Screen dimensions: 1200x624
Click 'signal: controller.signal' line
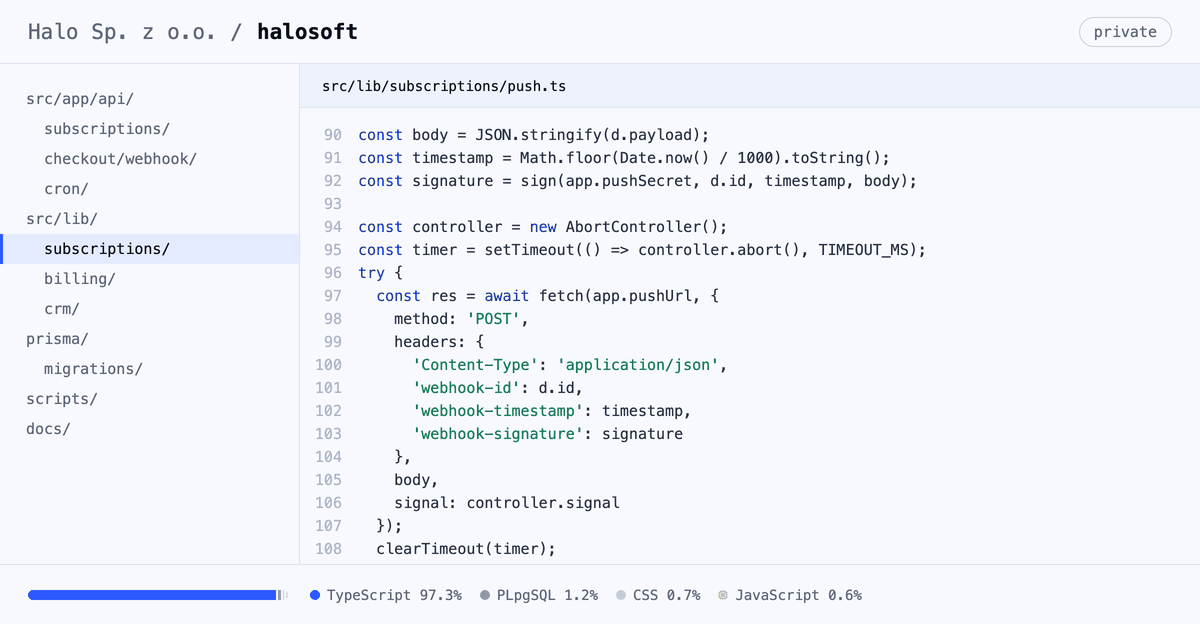click(507, 503)
